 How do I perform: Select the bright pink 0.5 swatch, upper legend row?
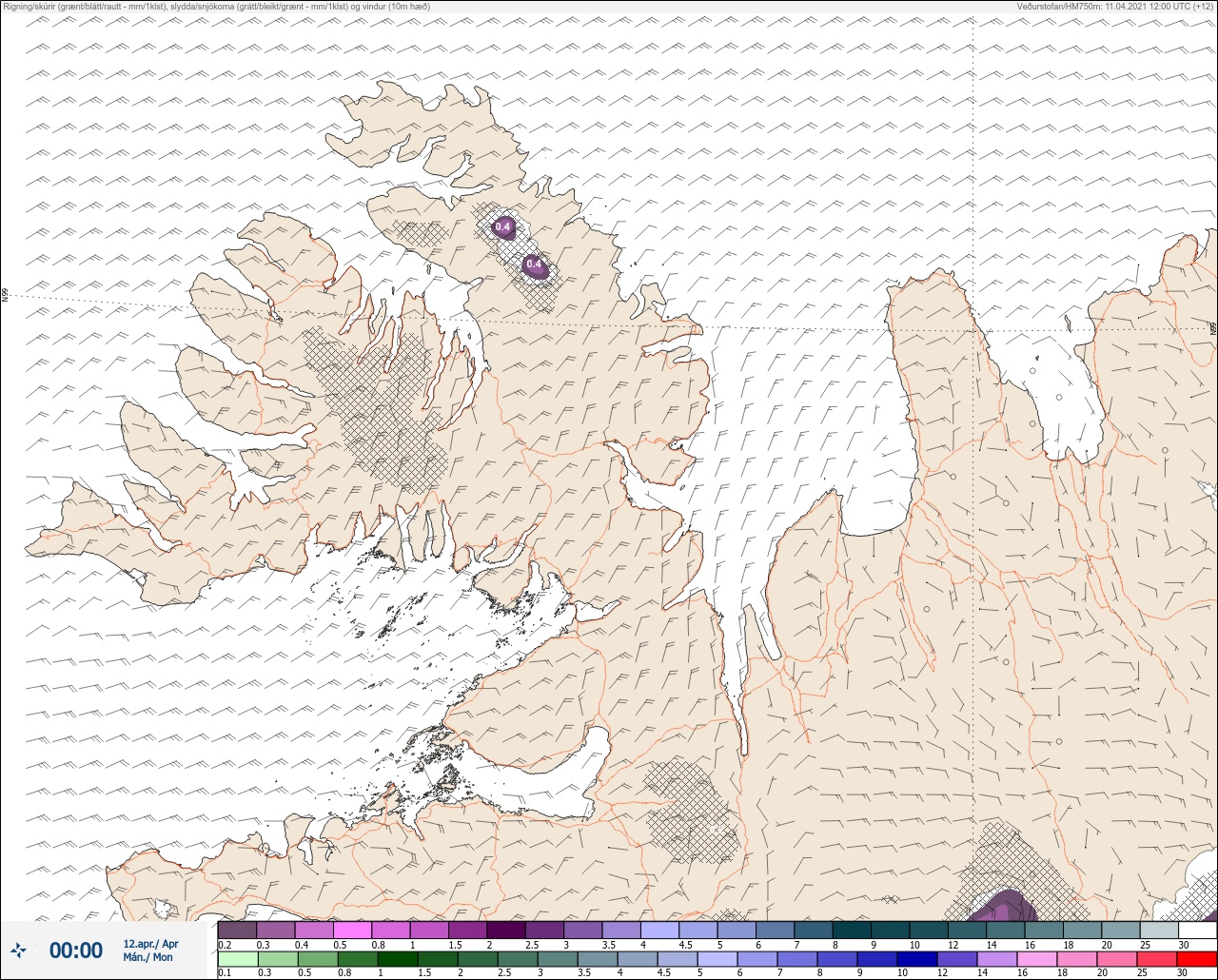[353, 930]
